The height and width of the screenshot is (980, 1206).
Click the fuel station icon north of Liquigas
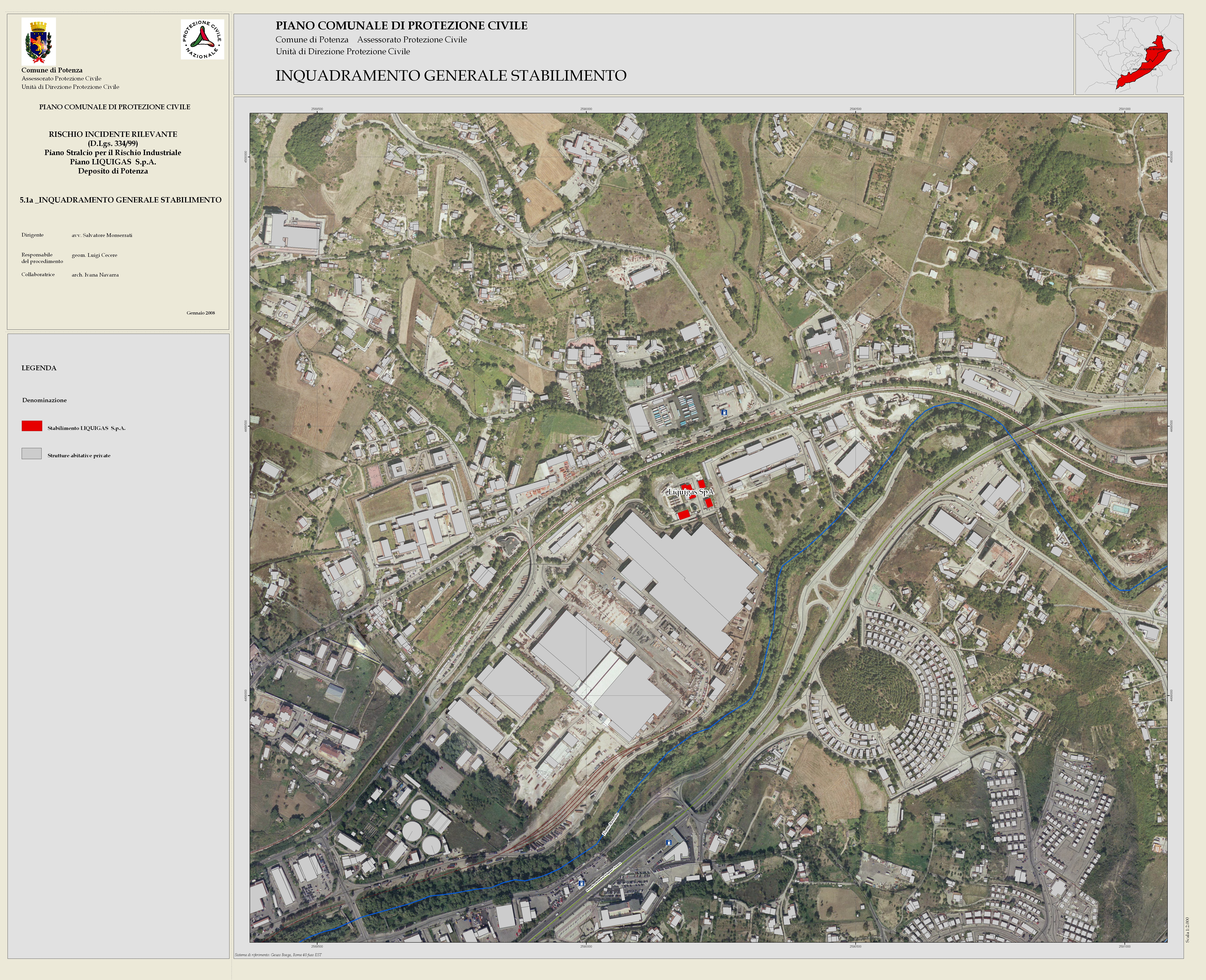724,413
